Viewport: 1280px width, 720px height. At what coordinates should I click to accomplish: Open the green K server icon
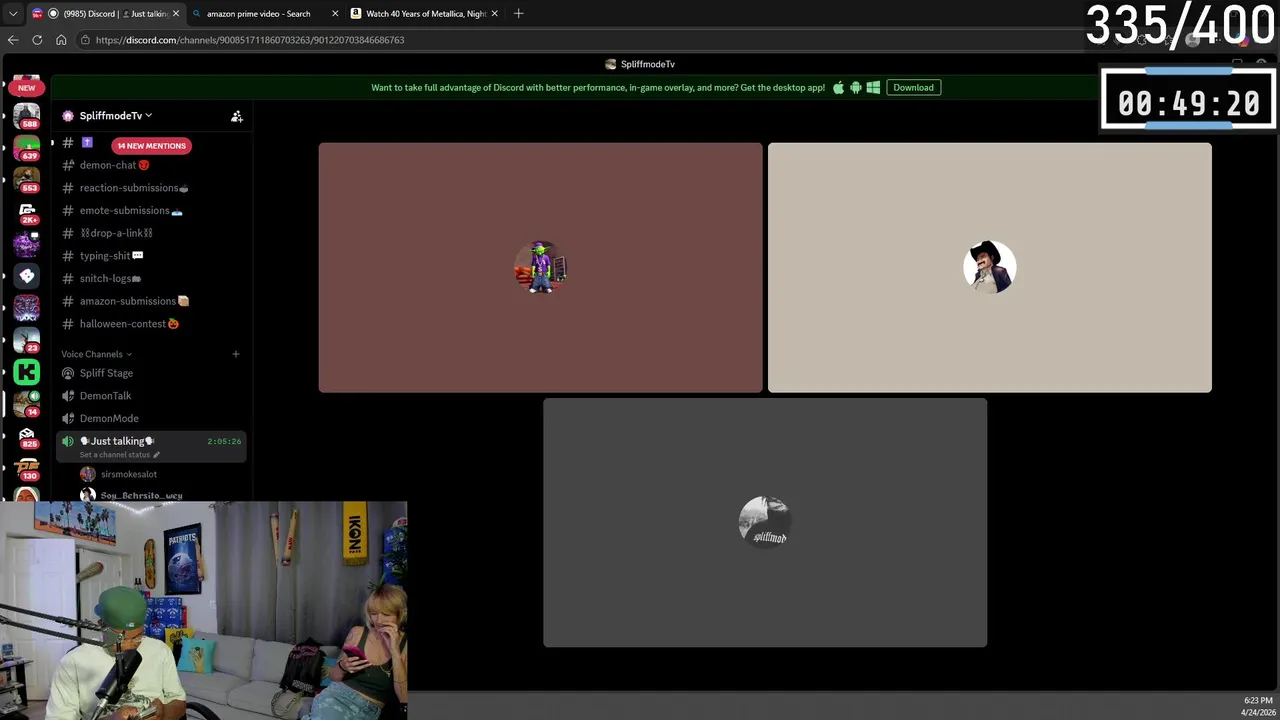coord(27,373)
